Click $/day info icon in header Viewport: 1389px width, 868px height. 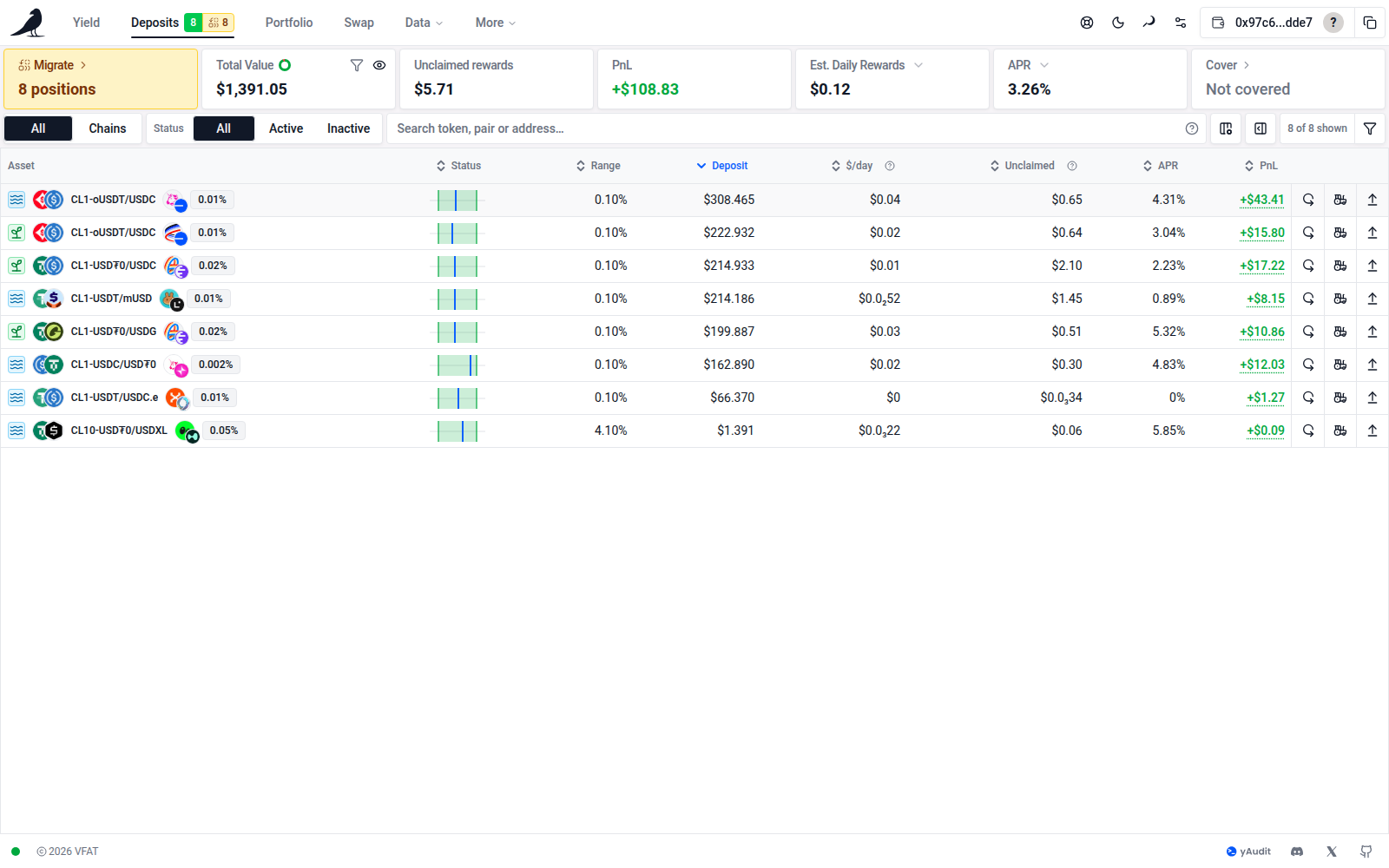tap(890, 166)
